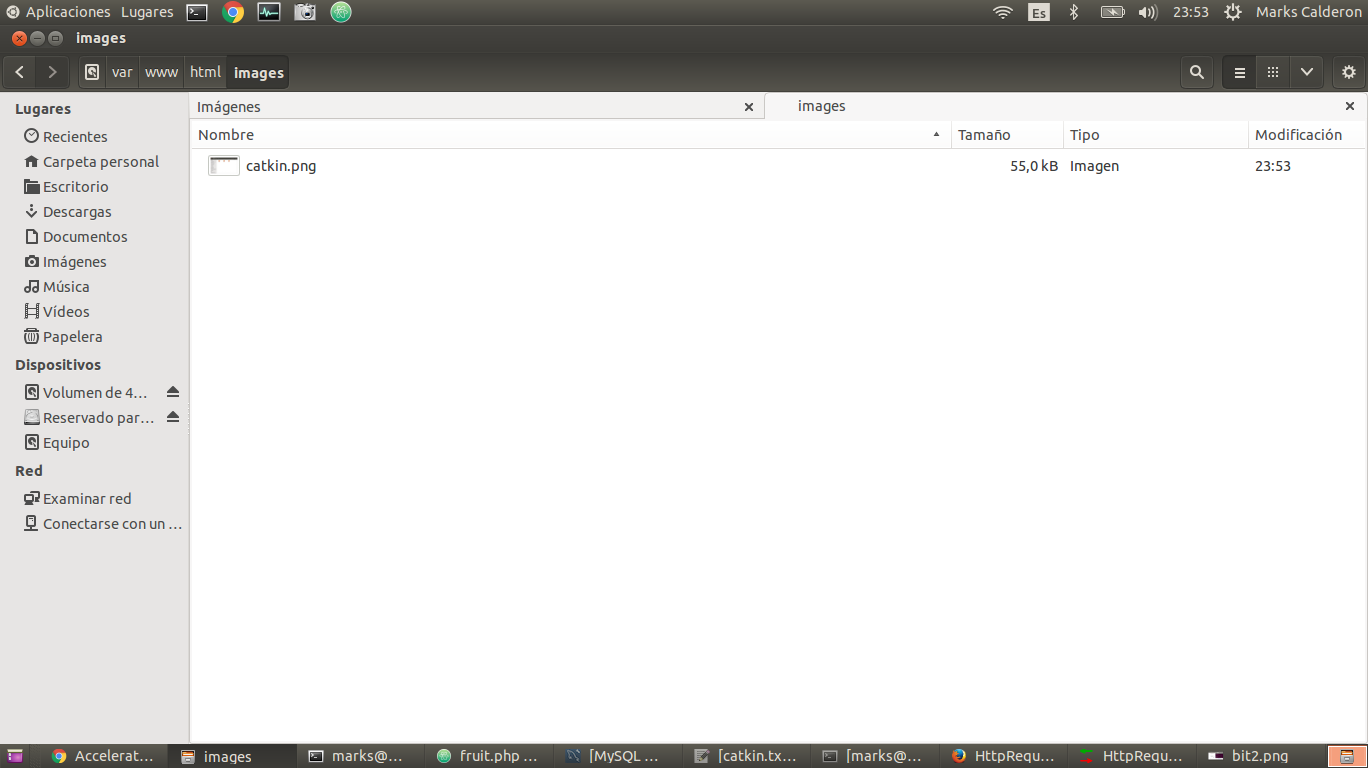
Task: Switch to list view
Action: 1240,72
